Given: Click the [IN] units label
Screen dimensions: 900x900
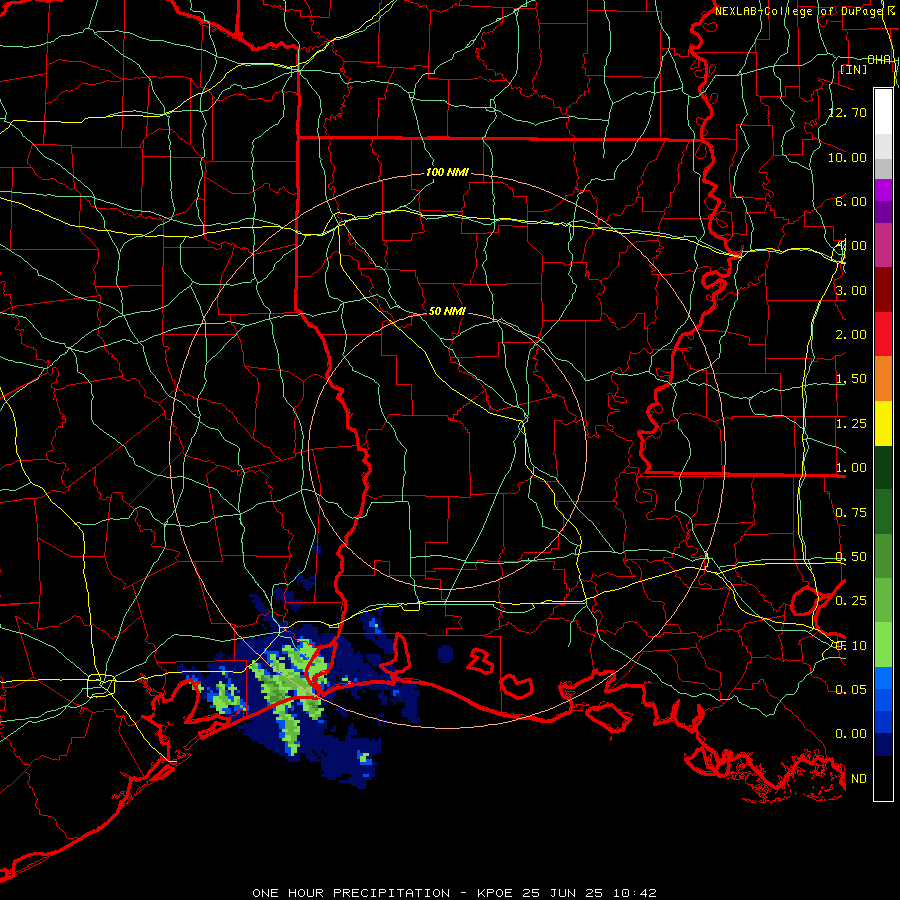Looking at the screenshot, I should [853, 69].
